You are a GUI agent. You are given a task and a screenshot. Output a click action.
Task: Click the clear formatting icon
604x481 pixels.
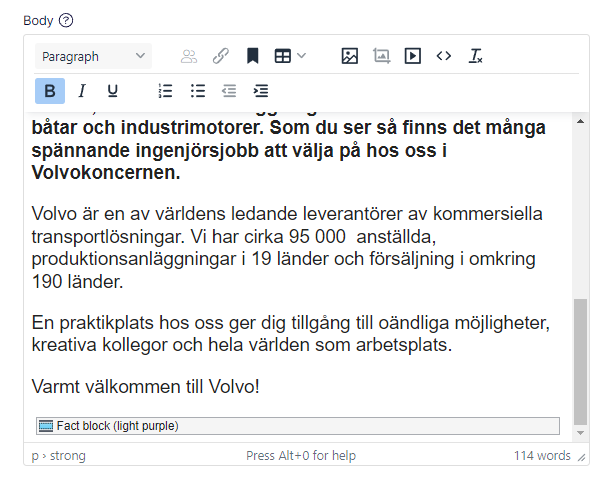tap(476, 57)
